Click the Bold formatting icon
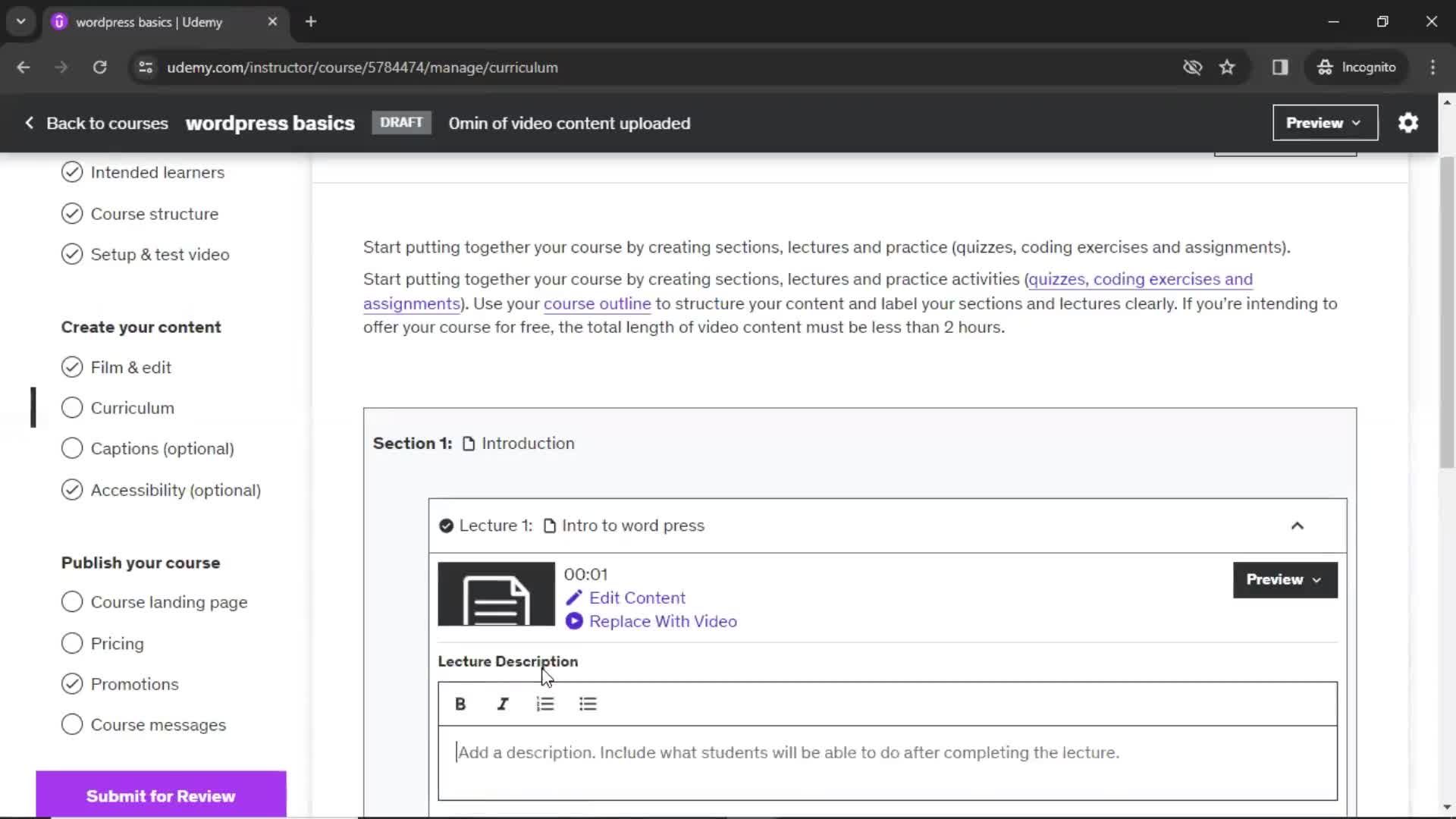Viewport: 1456px width, 819px height. tap(460, 704)
